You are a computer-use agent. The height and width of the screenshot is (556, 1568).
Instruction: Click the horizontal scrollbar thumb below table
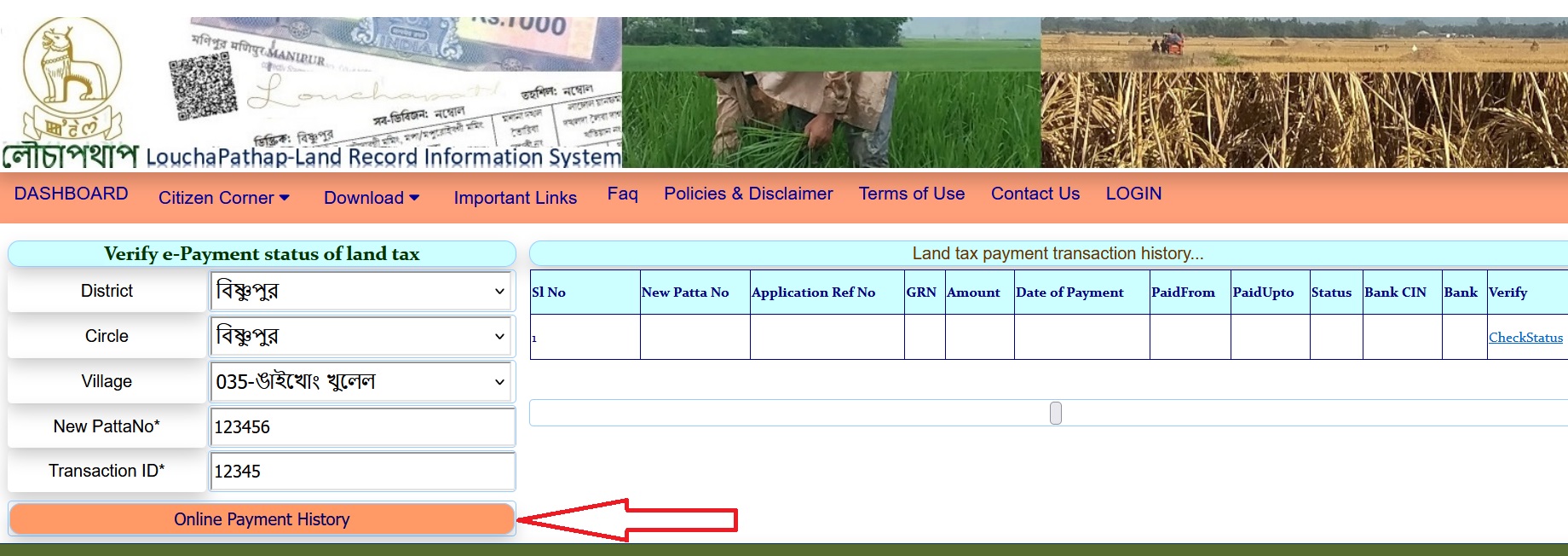[x=1056, y=414]
